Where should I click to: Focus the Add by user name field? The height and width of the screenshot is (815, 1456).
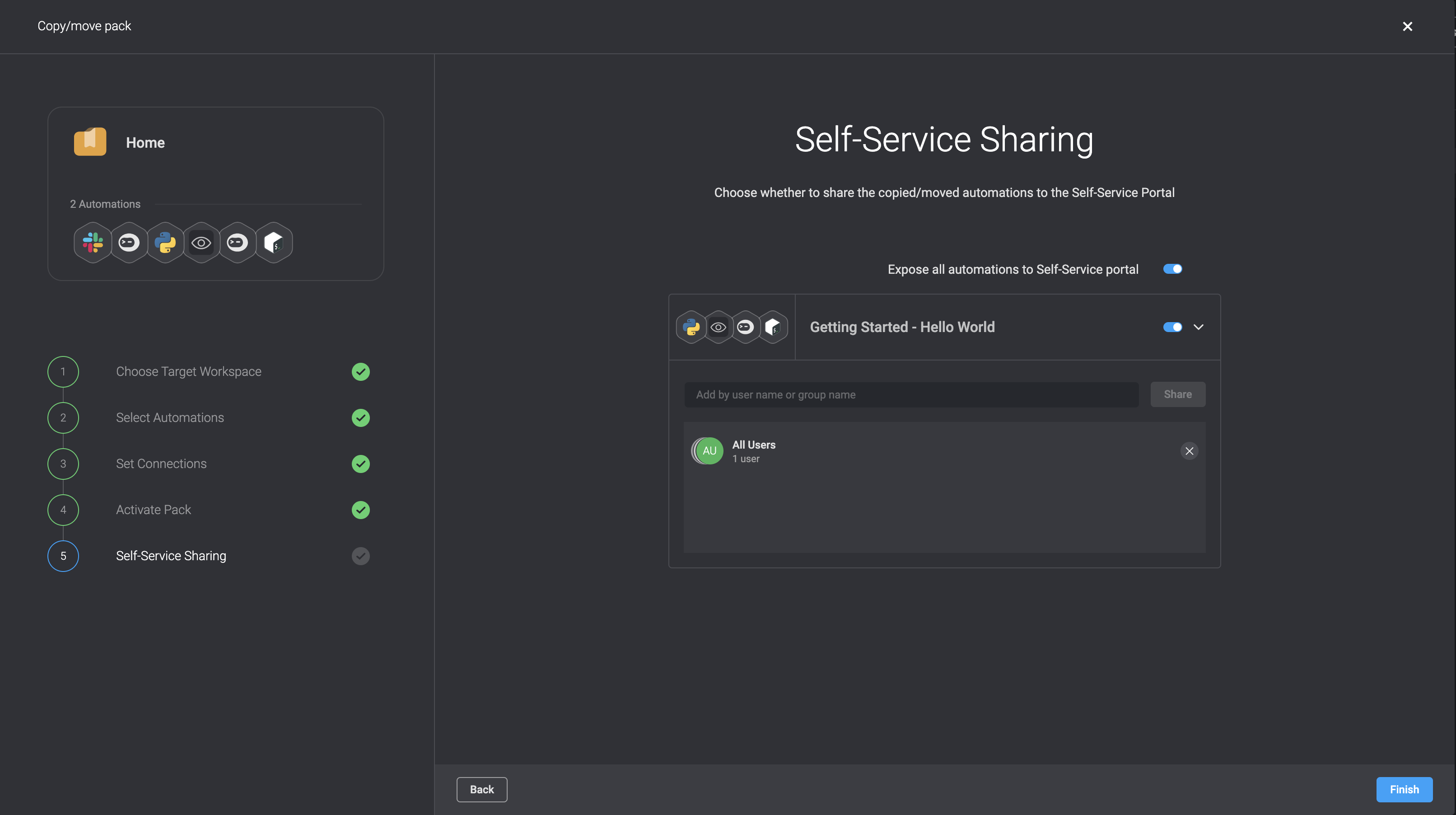[x=911, y=395]
